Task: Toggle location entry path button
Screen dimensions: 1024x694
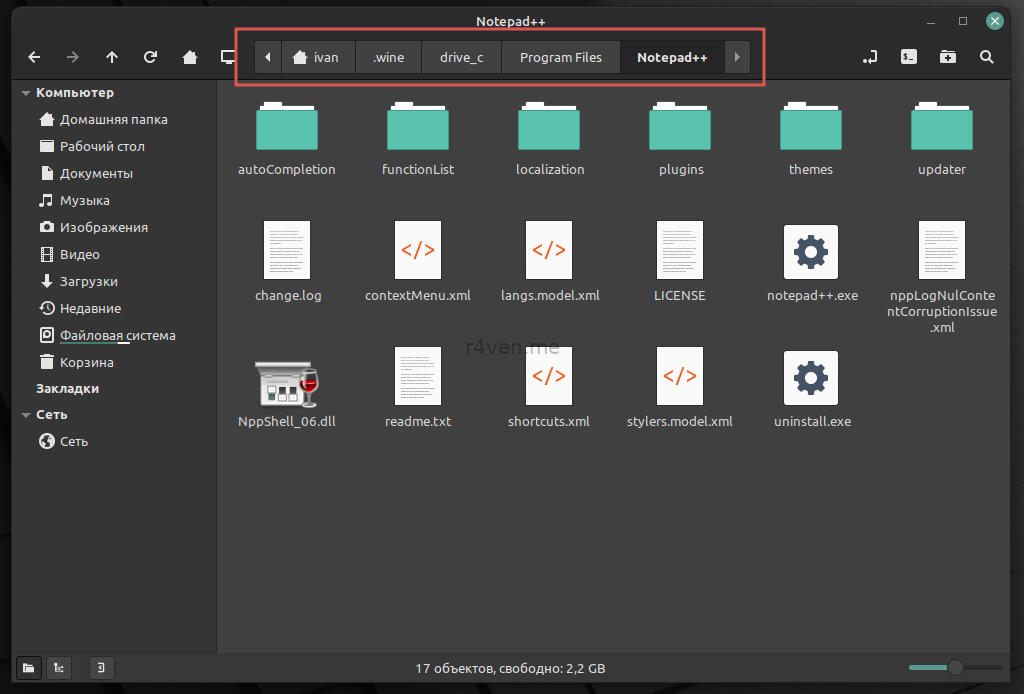Action: (870, 57)
